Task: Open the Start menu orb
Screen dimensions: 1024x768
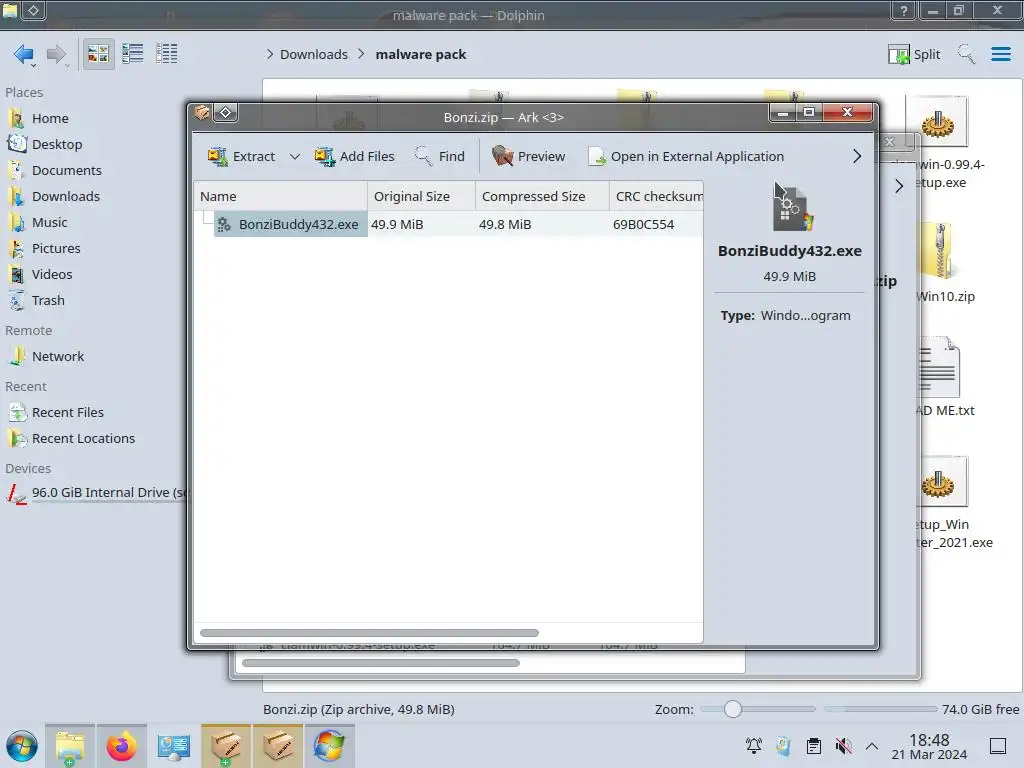Action: (22, 746)
